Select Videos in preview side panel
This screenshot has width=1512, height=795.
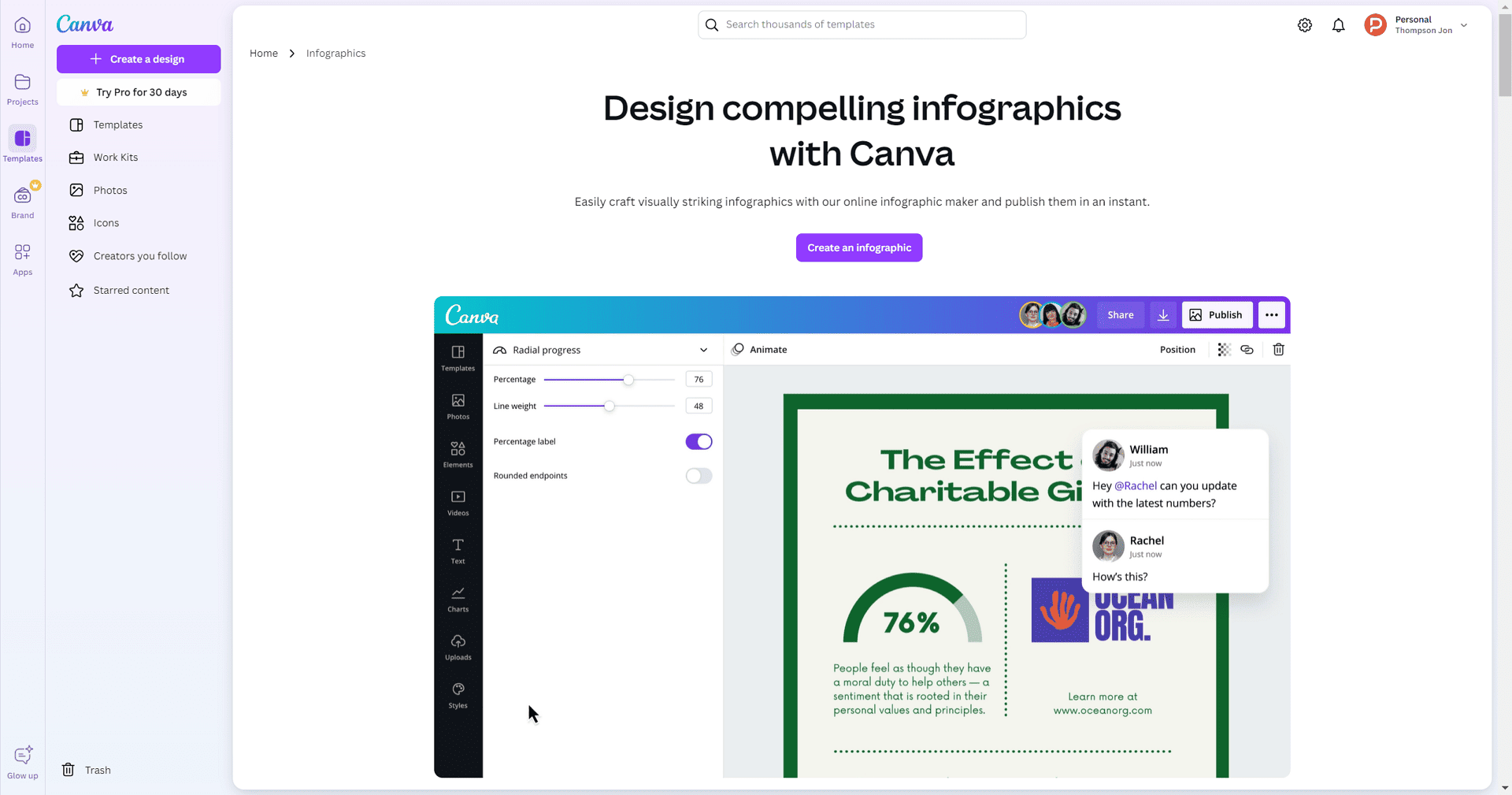458,503
